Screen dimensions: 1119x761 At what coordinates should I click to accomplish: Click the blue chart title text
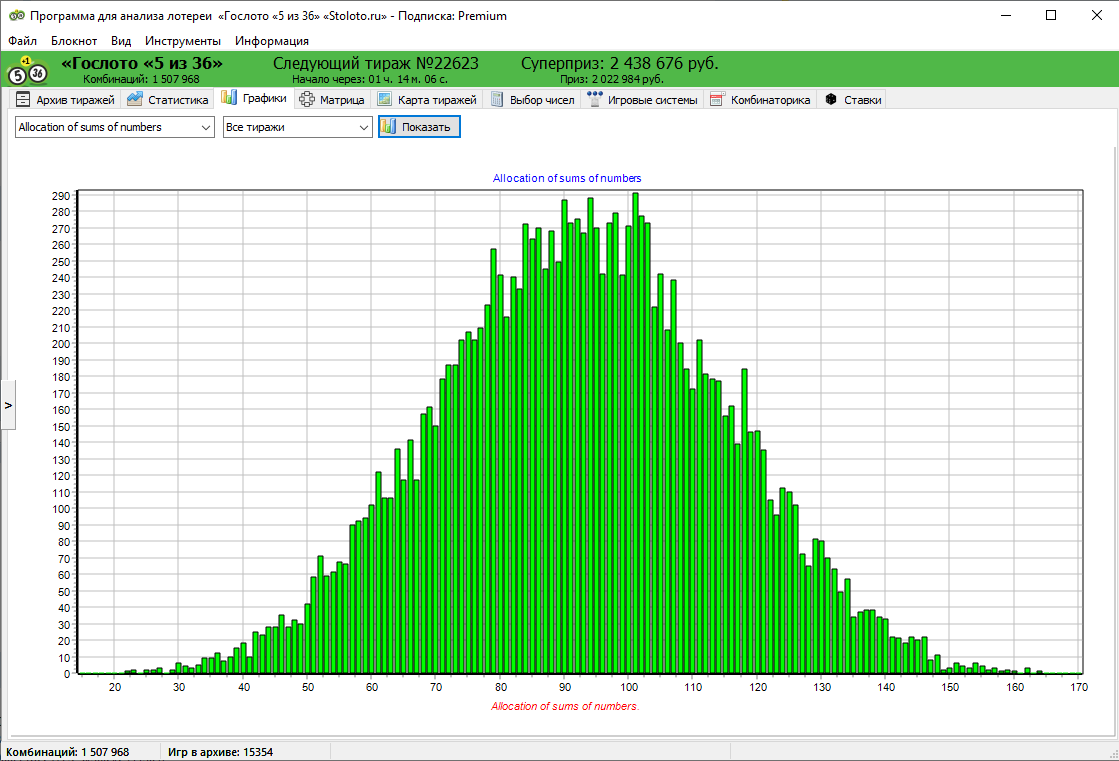(x=567, y=178)
